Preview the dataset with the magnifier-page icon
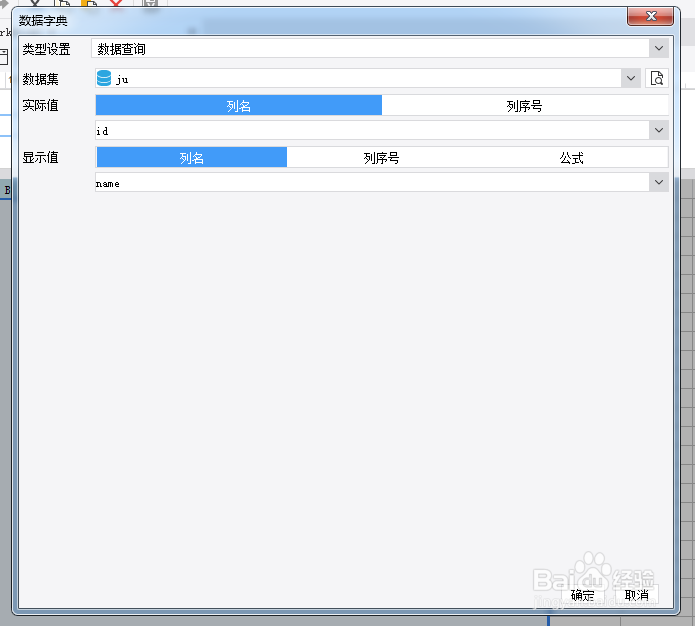The image size is (695, 626). [x=656, y=78]
